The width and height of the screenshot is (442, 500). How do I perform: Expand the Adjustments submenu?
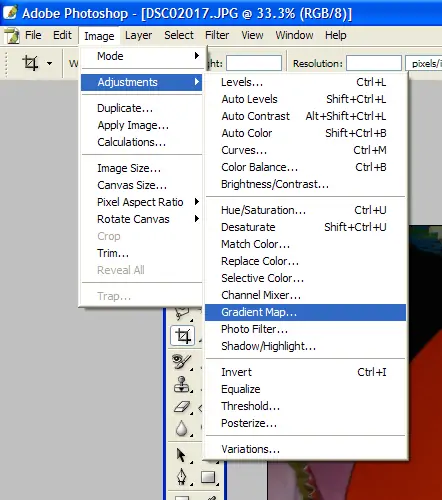tap(142, 82)
